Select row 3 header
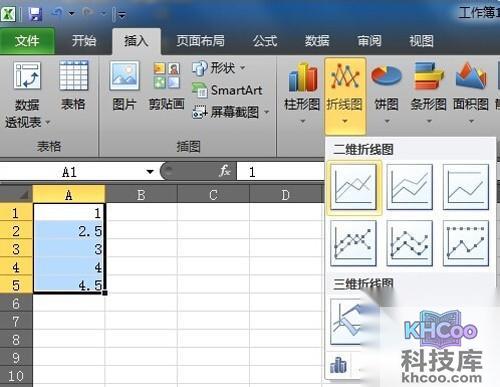The width and height of the screenshot is (500, 387). (x=16, y=249)
